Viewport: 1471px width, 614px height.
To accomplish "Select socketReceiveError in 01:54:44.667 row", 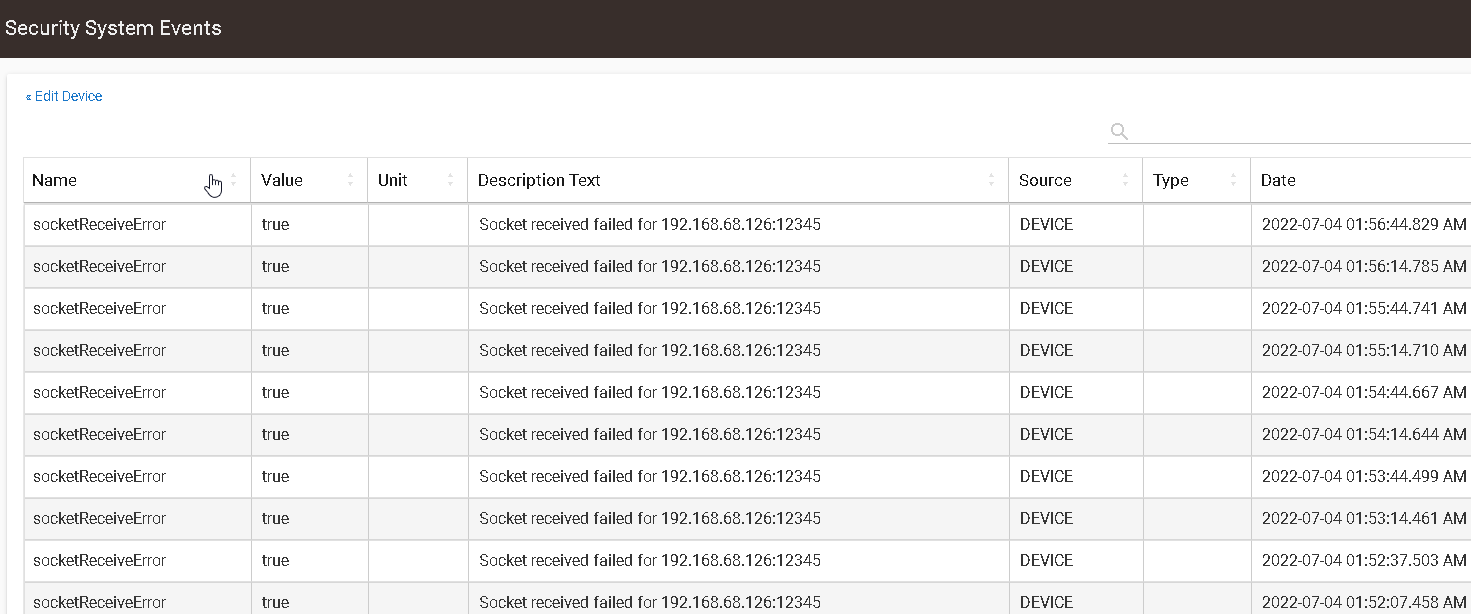I will pos(99,393).
